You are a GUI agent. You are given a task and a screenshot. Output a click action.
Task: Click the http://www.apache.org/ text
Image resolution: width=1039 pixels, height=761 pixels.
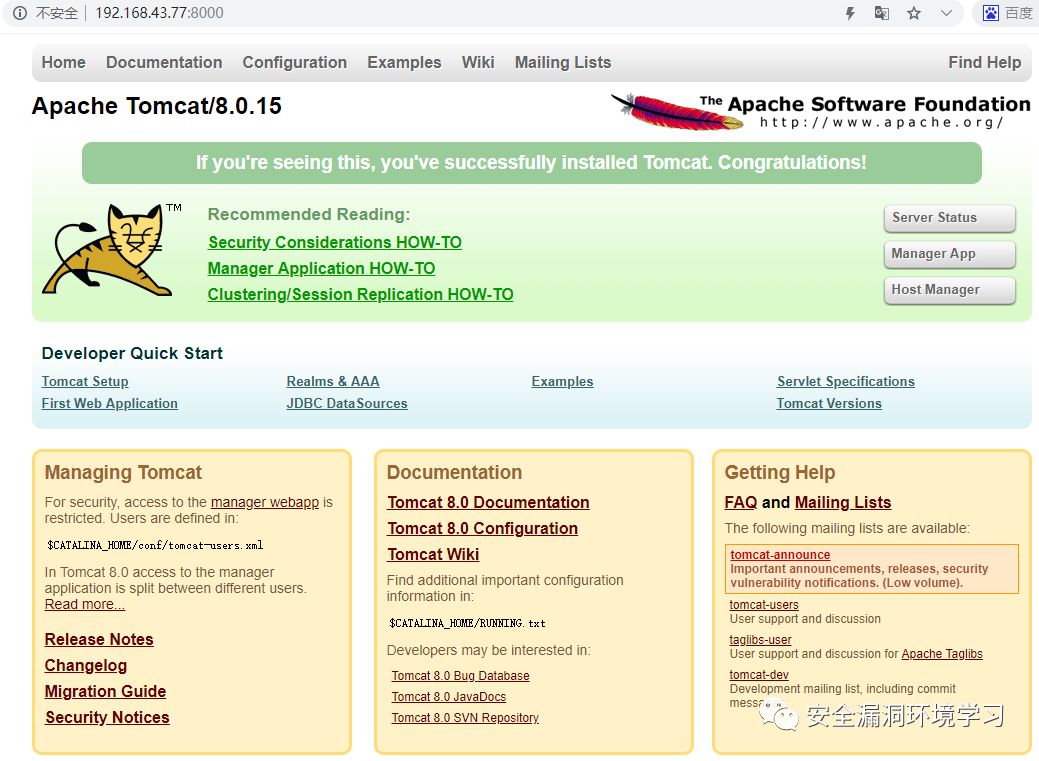(881, 123)
